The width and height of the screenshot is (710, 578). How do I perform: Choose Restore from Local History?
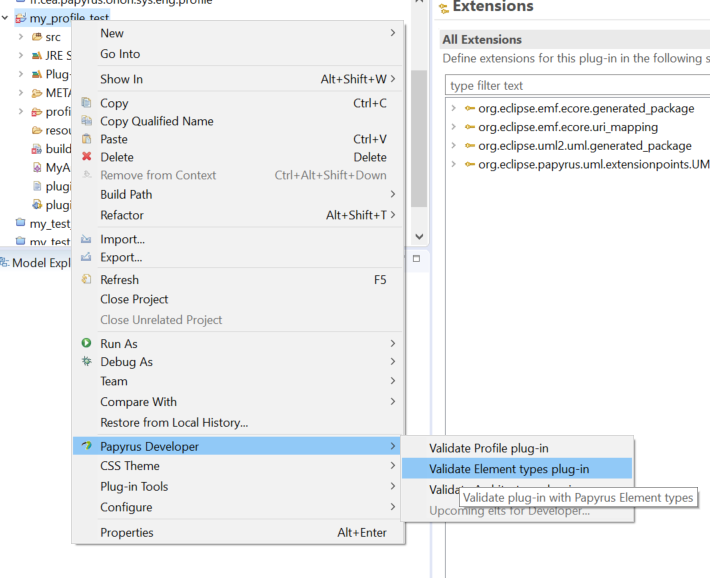pyautogui.click(x=238, y=423)
